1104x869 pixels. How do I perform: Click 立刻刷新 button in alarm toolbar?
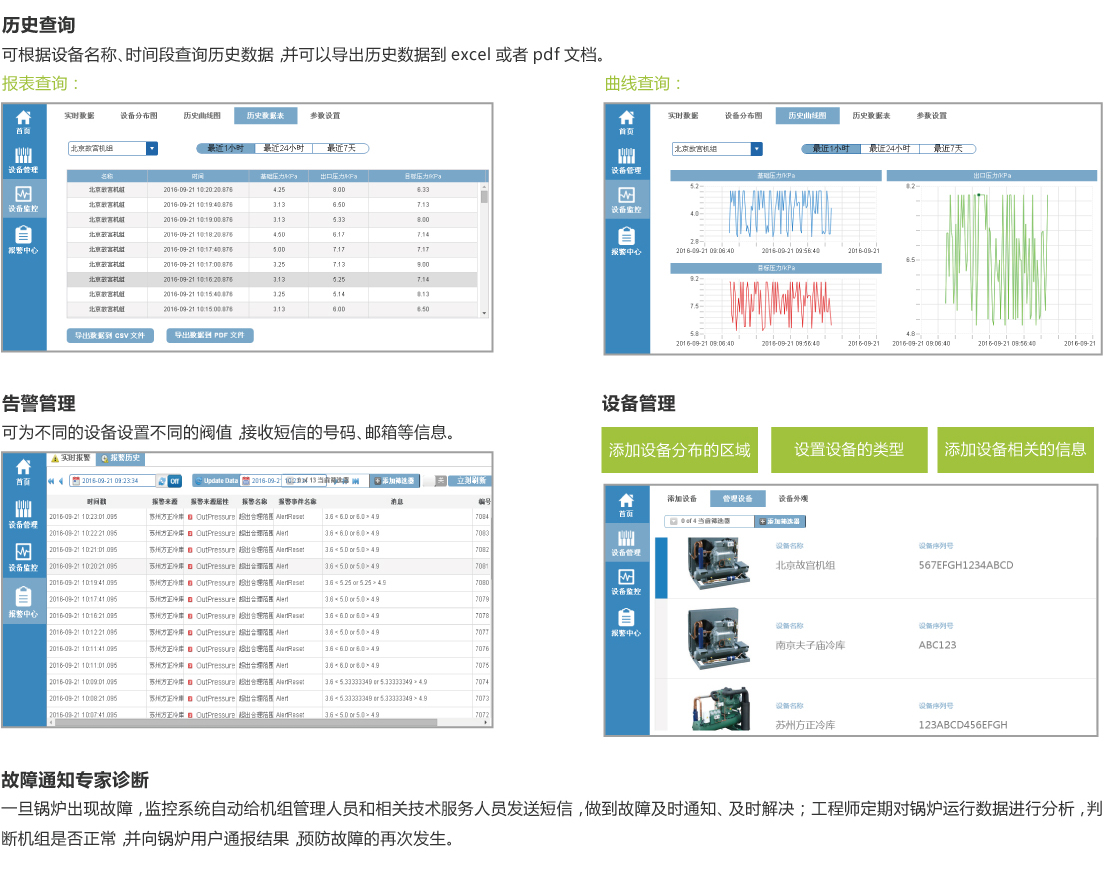470,481
